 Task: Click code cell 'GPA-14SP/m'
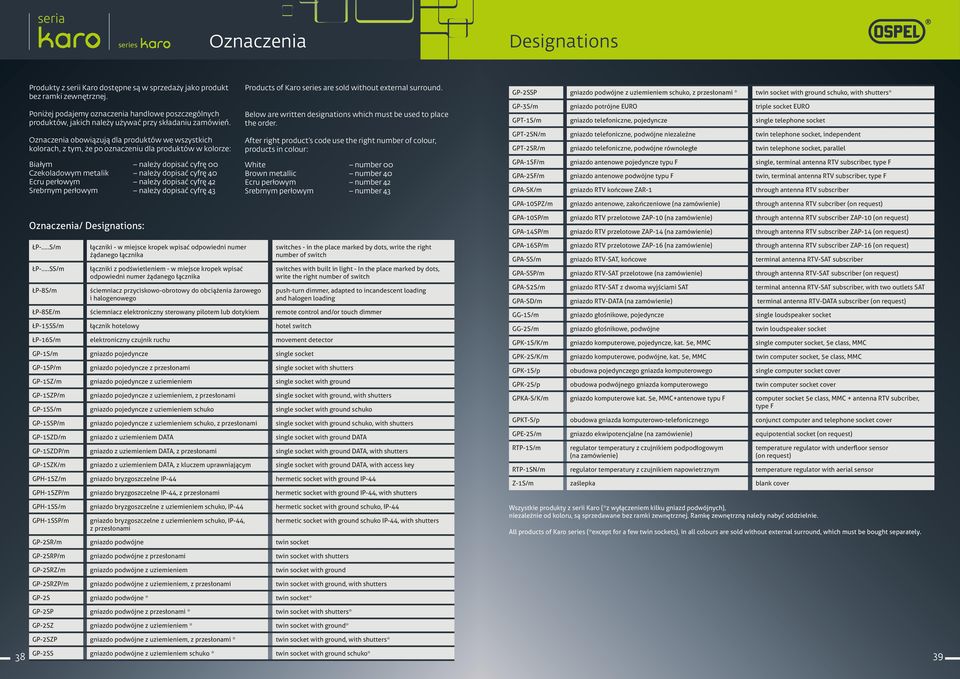point(536,231)
